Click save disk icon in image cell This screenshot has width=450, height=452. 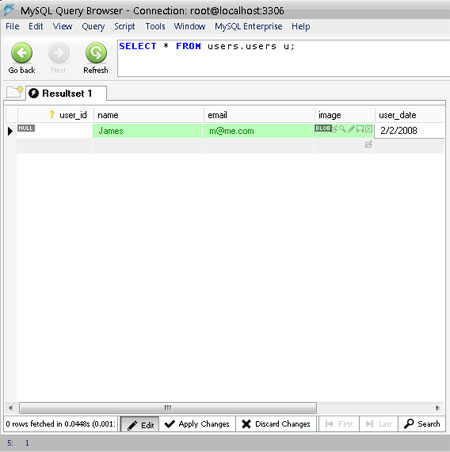click(x=360, y=129)
